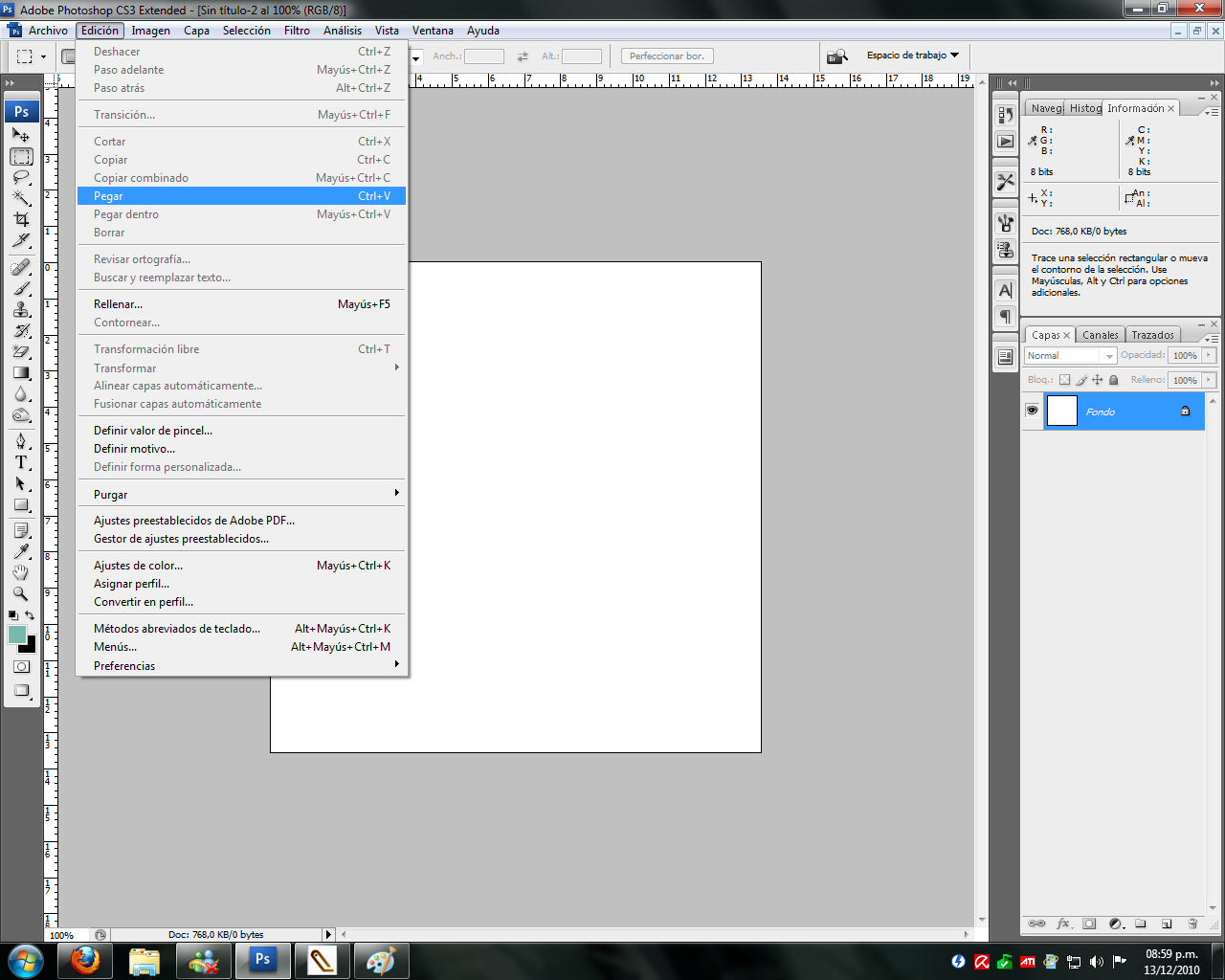Screen dimensions: 1225x980
Task: Open the Normal blend mode dropdown
Action: tap(1070, 355)
